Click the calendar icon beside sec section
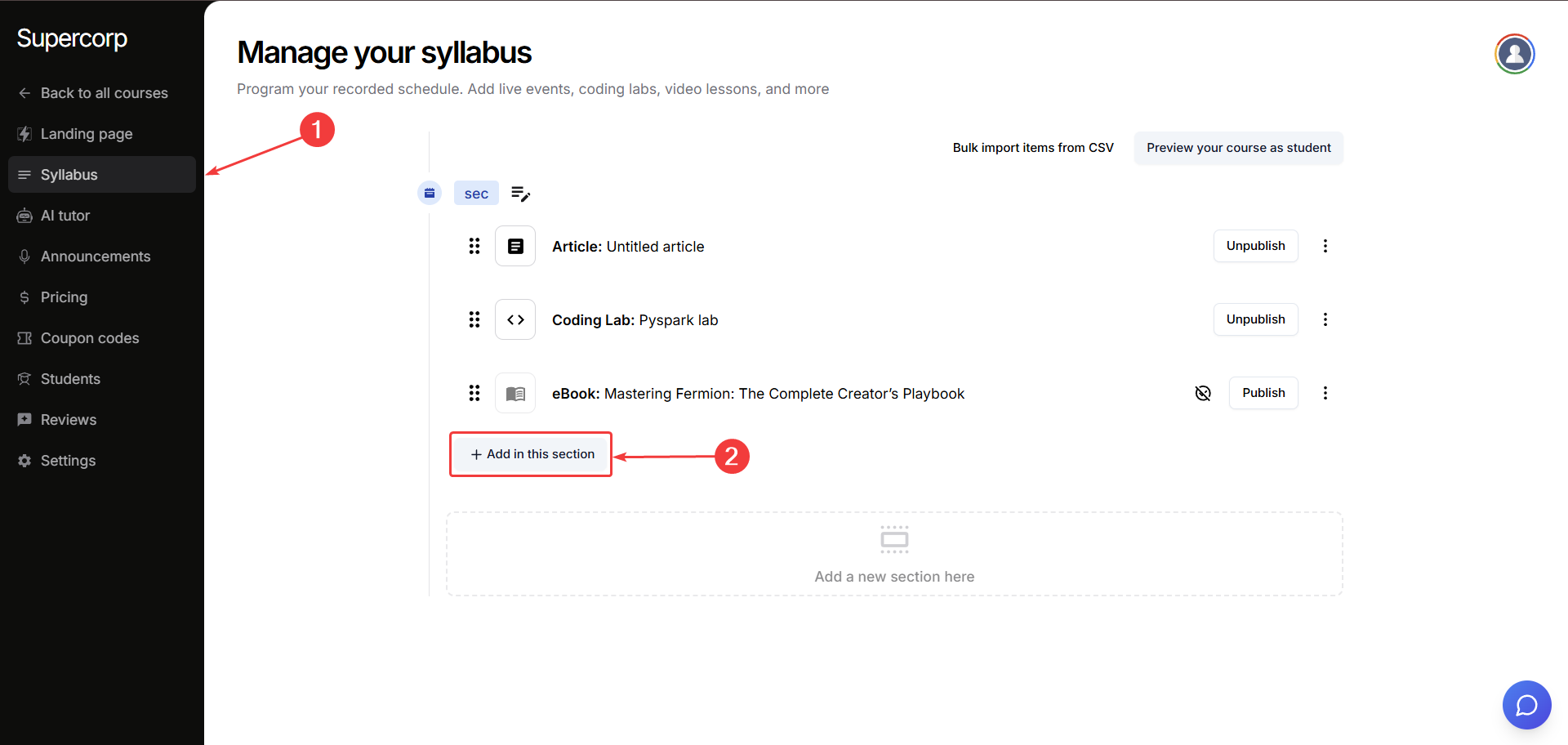The image size is (1568, 745). coord(430,193)
